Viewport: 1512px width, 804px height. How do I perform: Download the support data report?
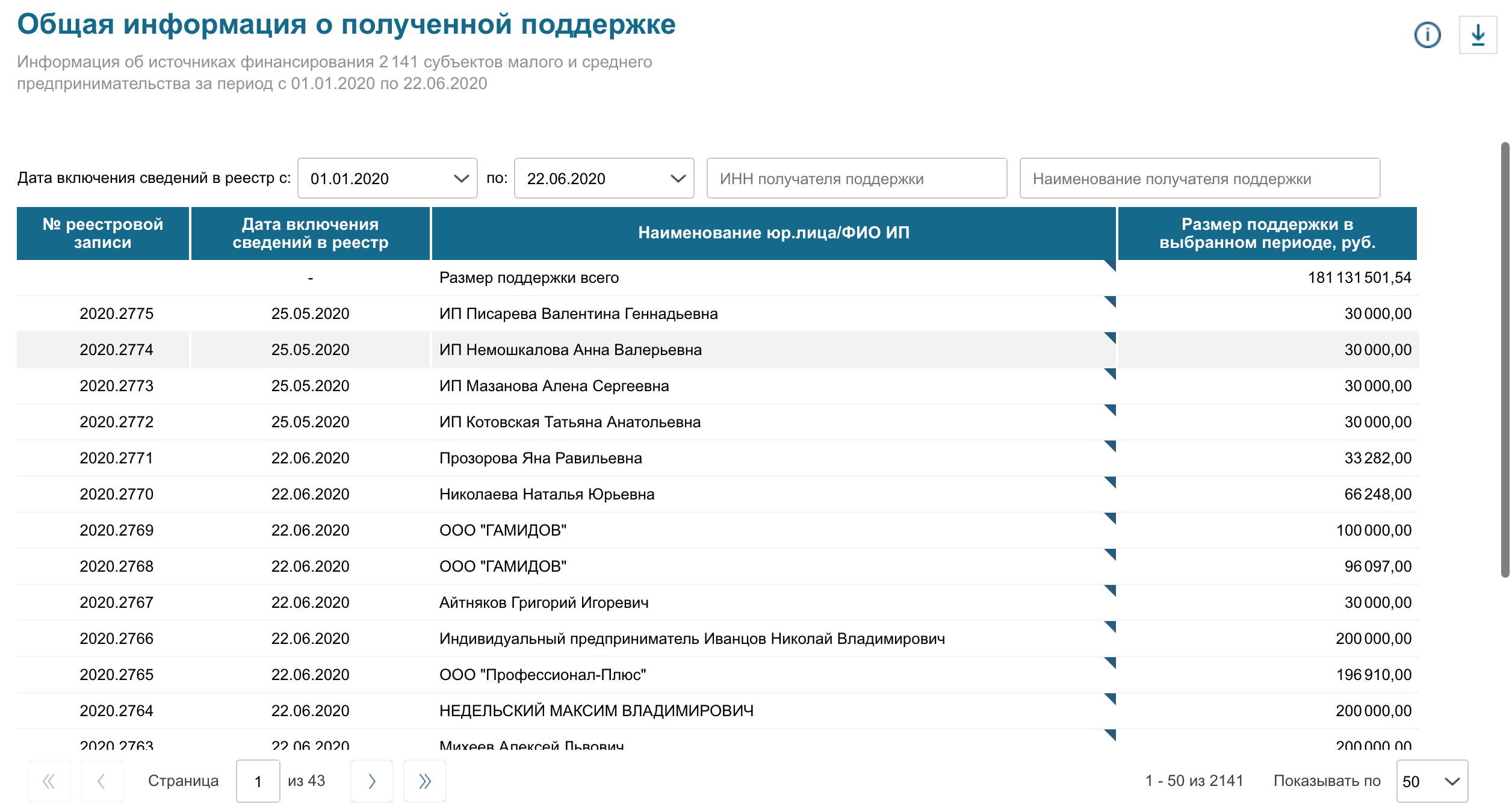[x=1478, y=35]
